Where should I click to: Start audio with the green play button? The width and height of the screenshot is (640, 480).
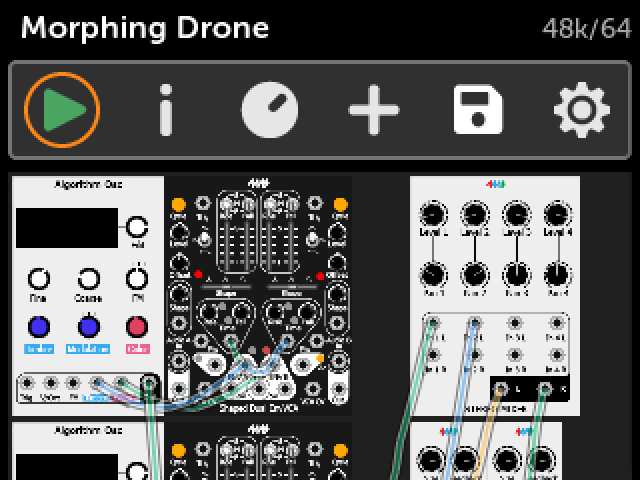62,109
